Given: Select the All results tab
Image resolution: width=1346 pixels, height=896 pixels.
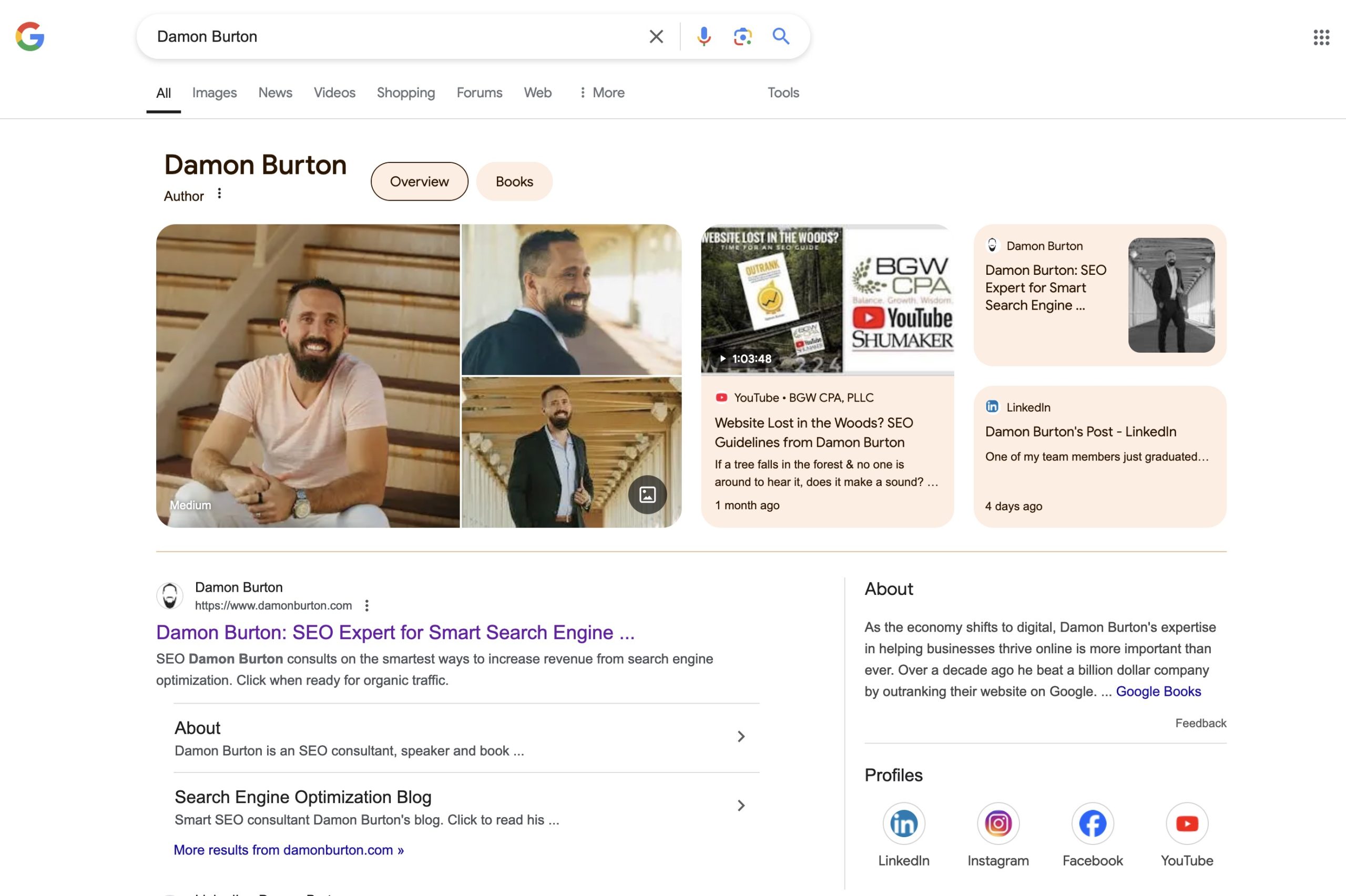Looking at the screenshot, I should (164, 92).
